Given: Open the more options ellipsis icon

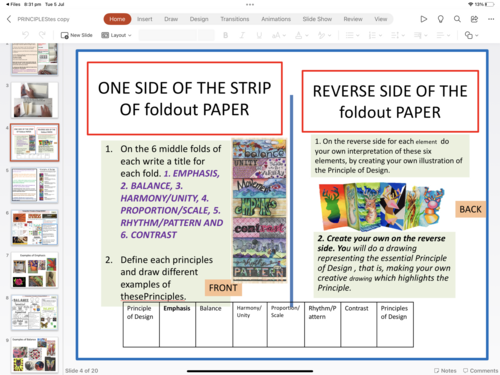Looking at the screenshot, I should [491, 19].
